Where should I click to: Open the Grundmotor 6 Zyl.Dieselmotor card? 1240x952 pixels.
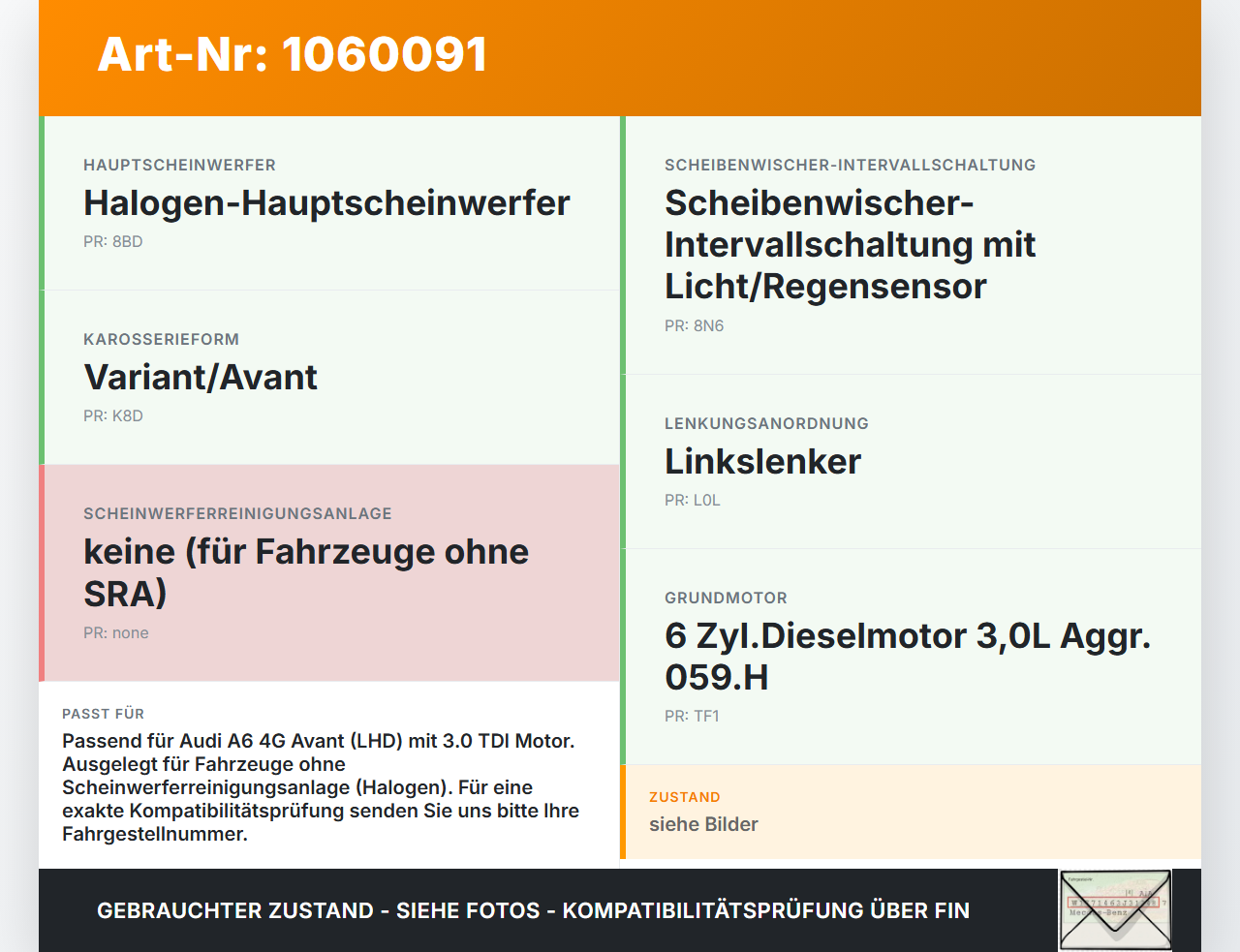[x=911, y=657]
